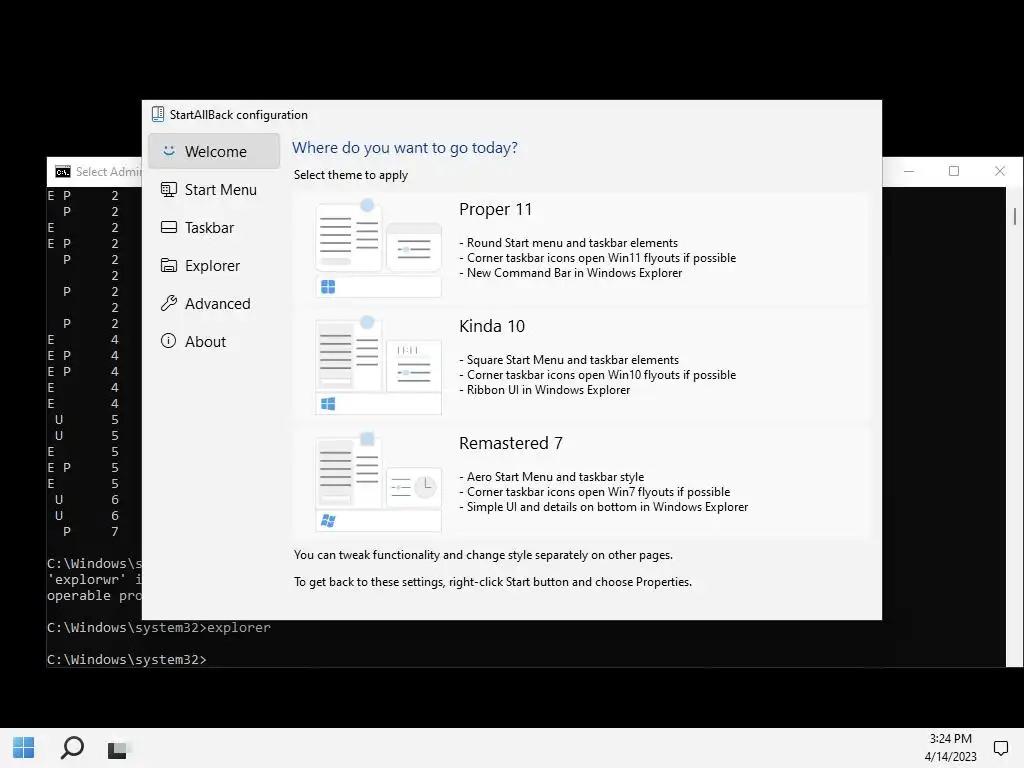Click the Proper 11 theme thumbnail
The height and width of the screenshot is (768, 1024).
coord(378,248)
